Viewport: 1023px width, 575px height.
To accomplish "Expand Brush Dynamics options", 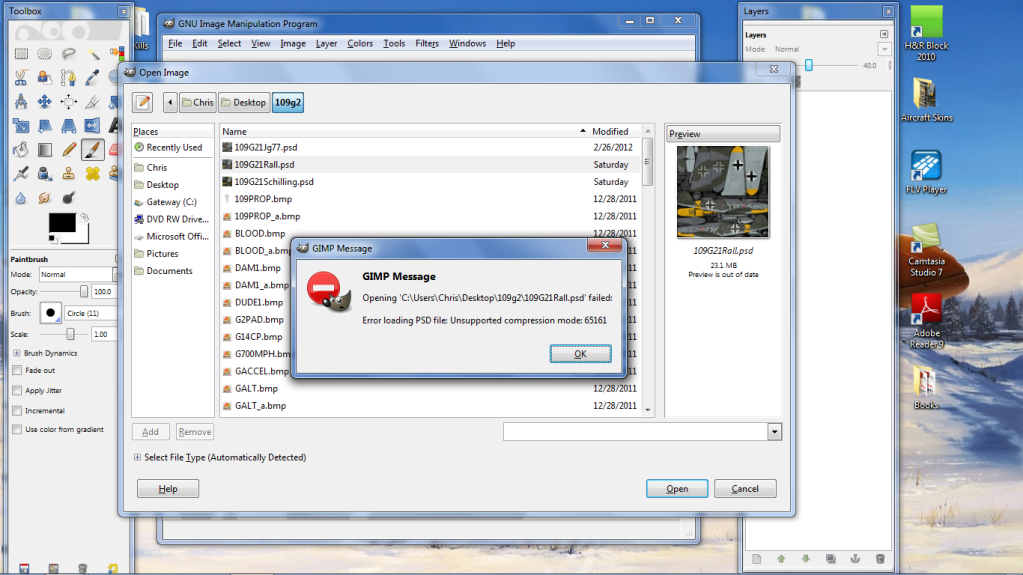I will 16,353.
